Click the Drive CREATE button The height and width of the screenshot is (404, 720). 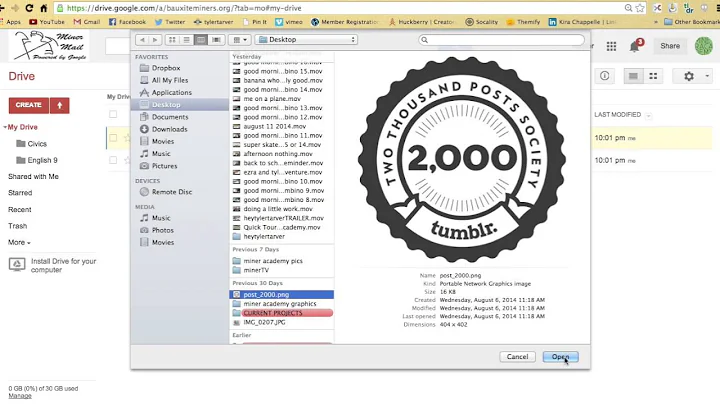pos(28,105)
